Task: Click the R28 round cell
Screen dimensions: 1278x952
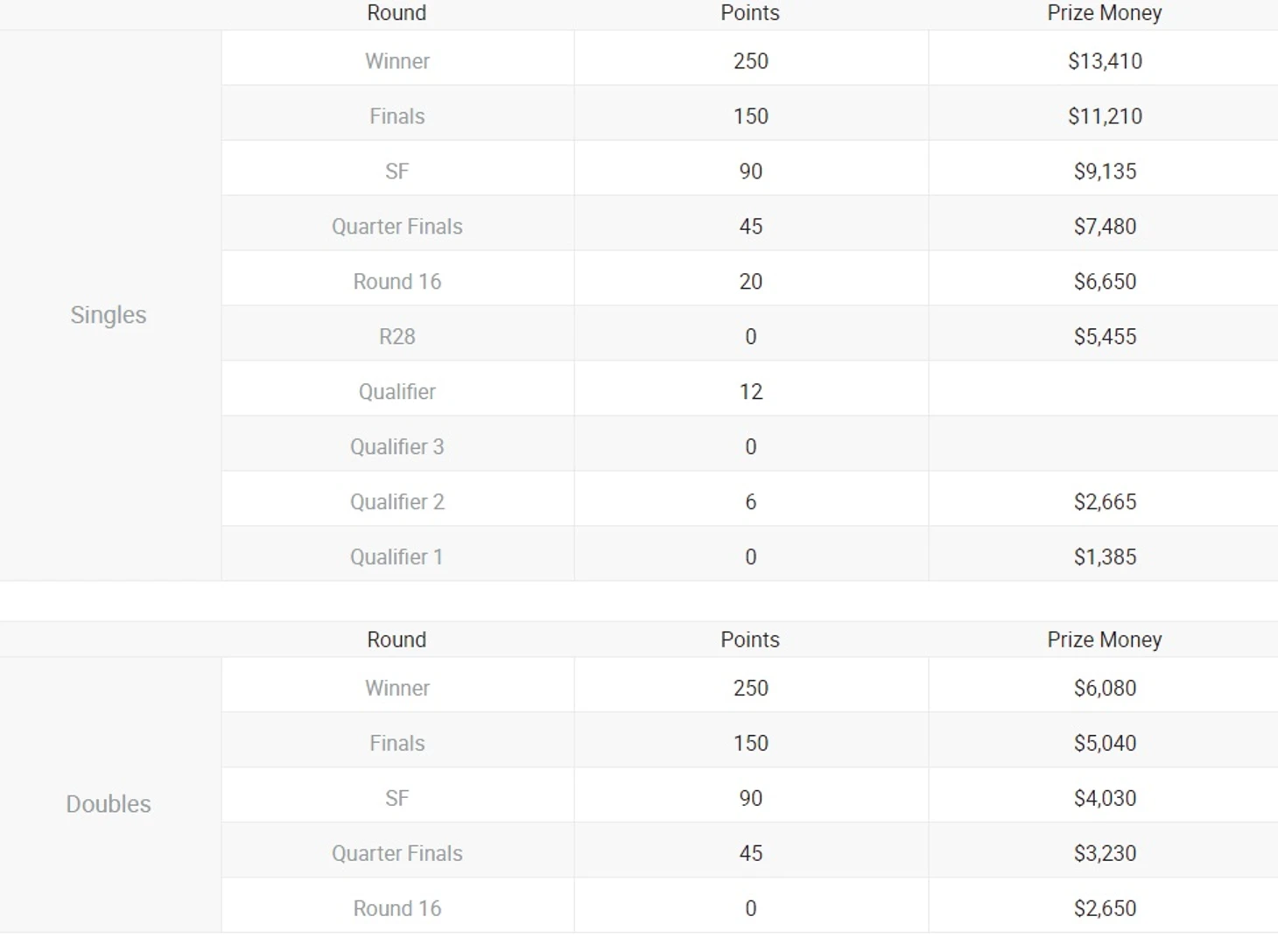Action: pos(397,337)
